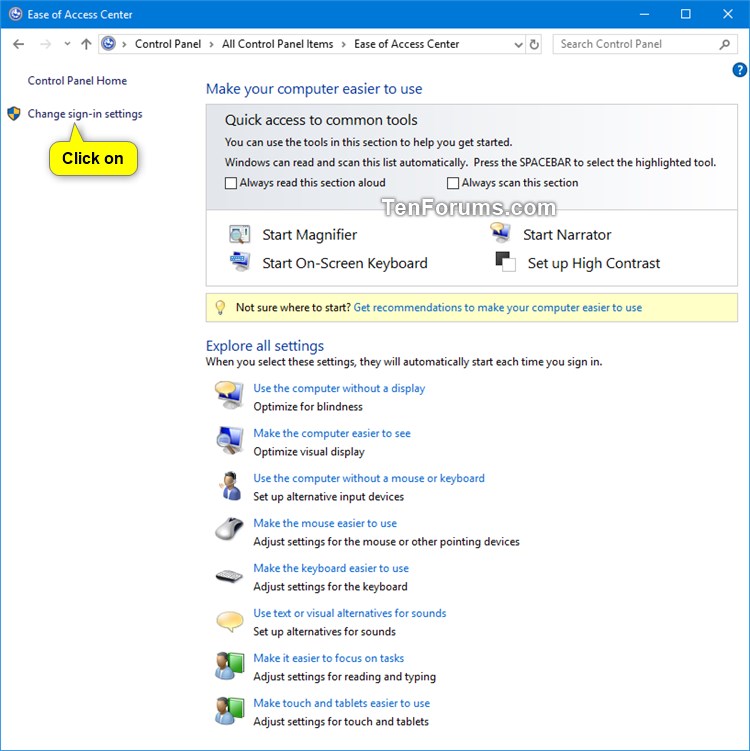The width and height of the screenshot is (750, 751).
Task: Open the blue Help question mark
Action: (739, 70)
